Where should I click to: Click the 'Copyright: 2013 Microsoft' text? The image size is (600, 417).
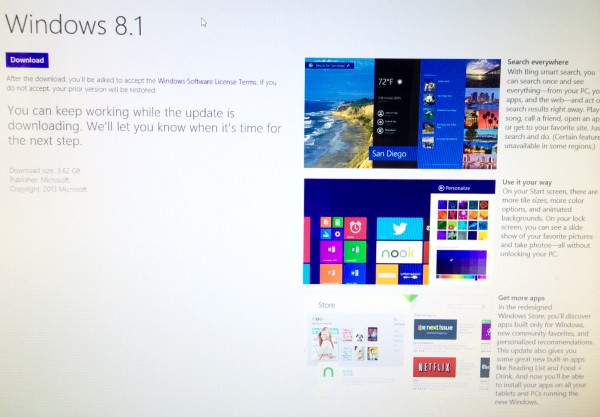(x=48, y=189)
